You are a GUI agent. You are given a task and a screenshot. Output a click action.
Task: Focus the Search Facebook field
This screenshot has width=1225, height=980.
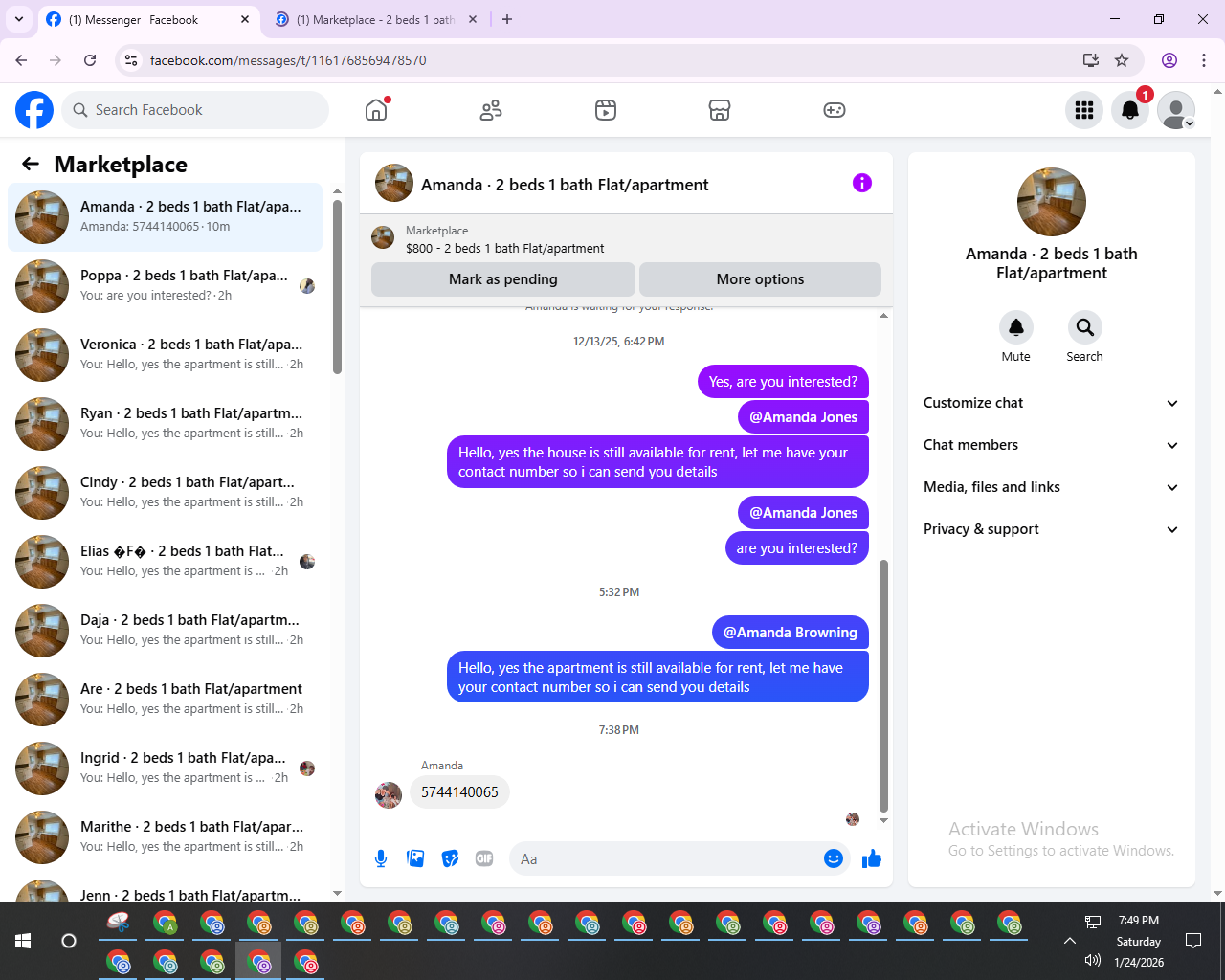click(x=195, y=110)
